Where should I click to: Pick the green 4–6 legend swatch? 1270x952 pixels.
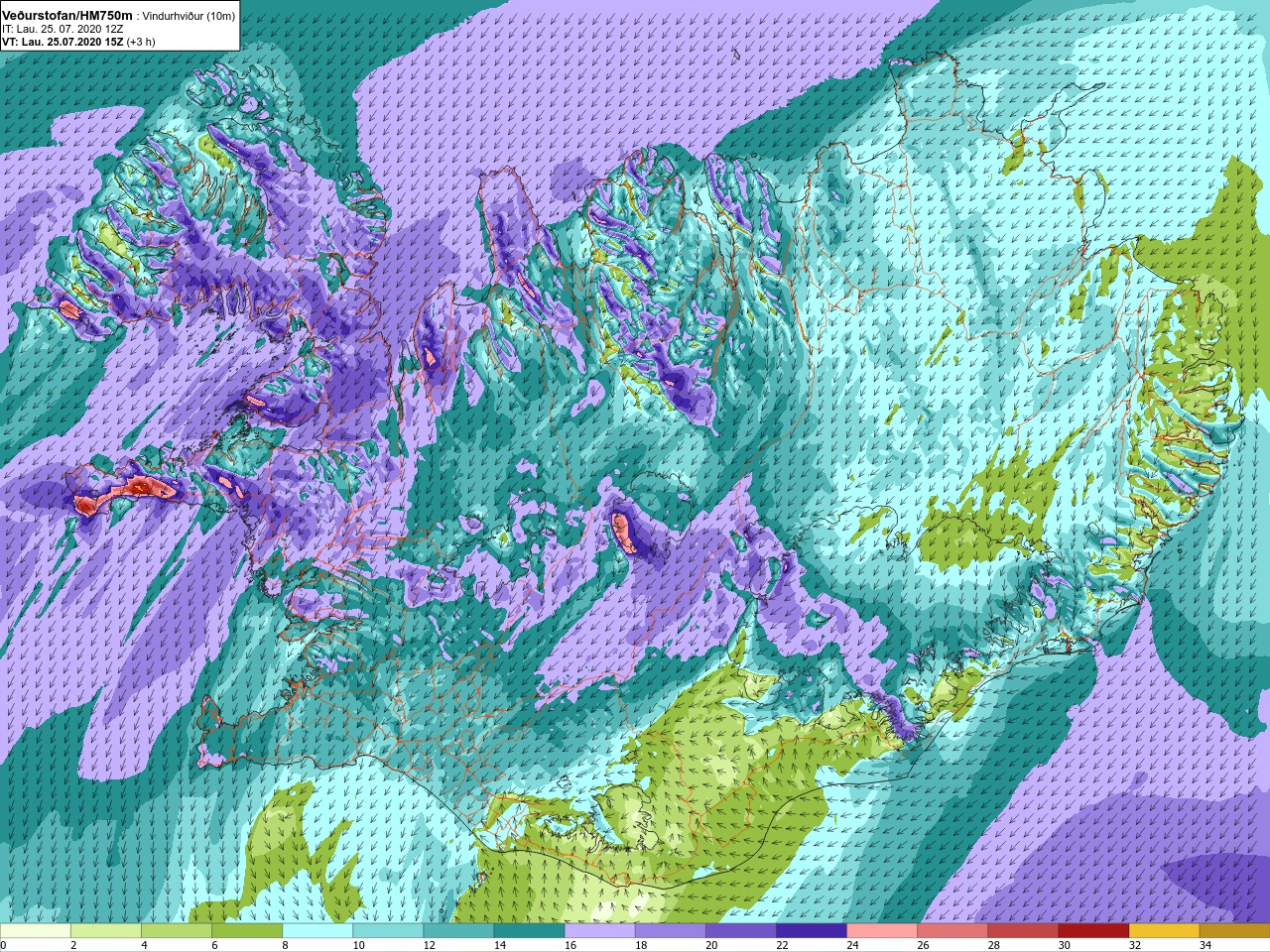177,932
